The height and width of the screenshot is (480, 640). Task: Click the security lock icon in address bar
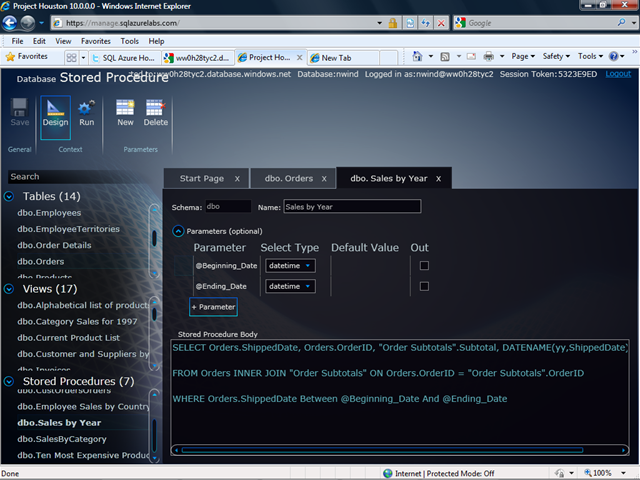(x=393, y=23)
